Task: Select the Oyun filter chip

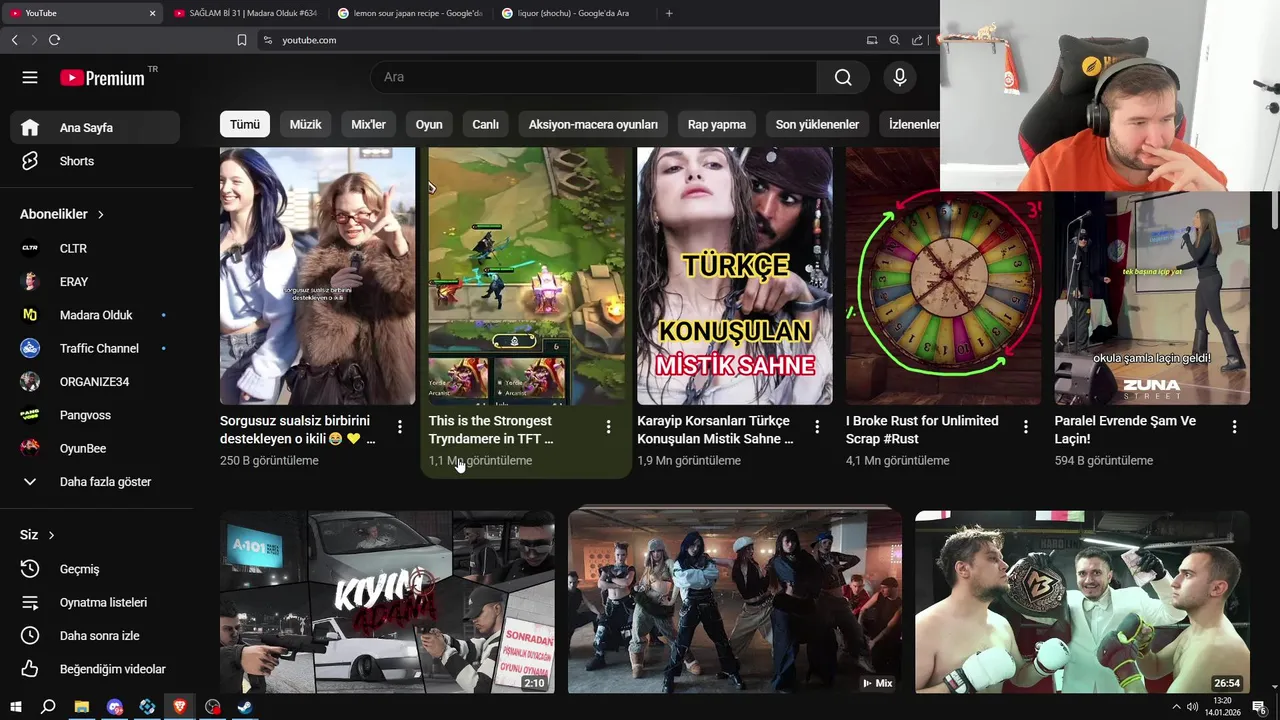Action: coord(429,124)
